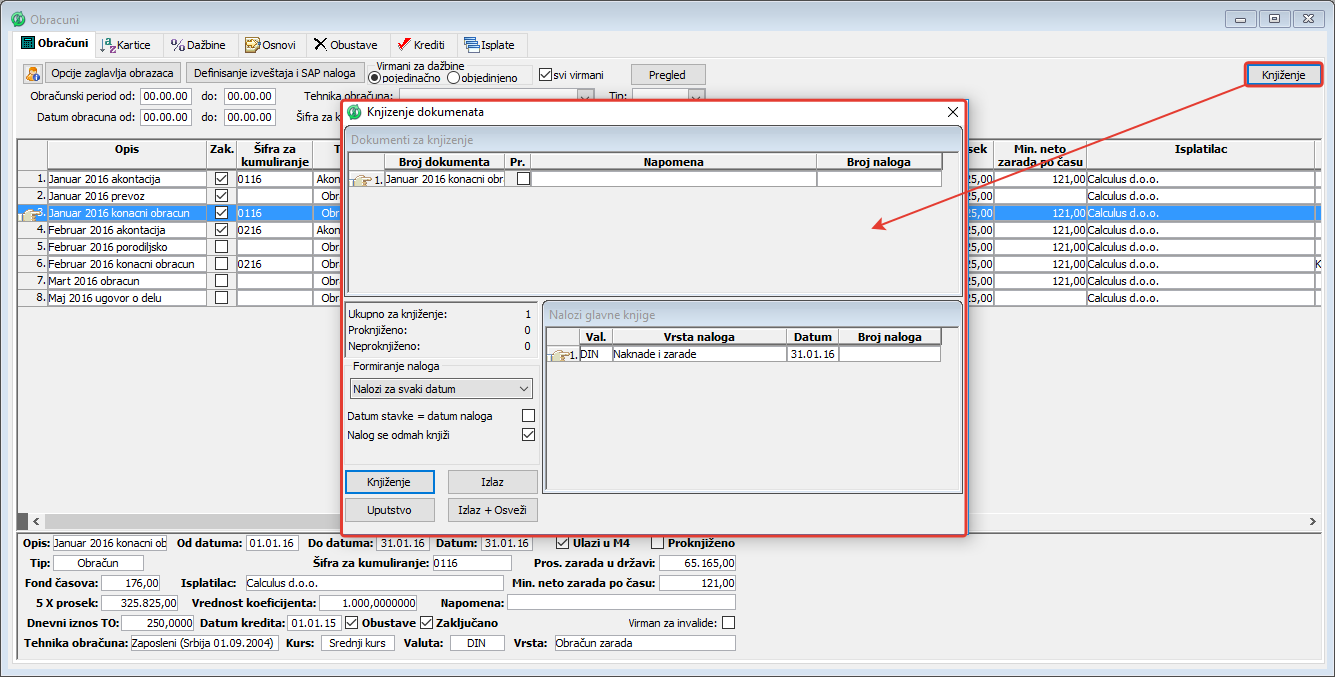The height and width of the screenshot is (677, 1335).
Task: Select the Obustave tab
Action: [346, 45]
